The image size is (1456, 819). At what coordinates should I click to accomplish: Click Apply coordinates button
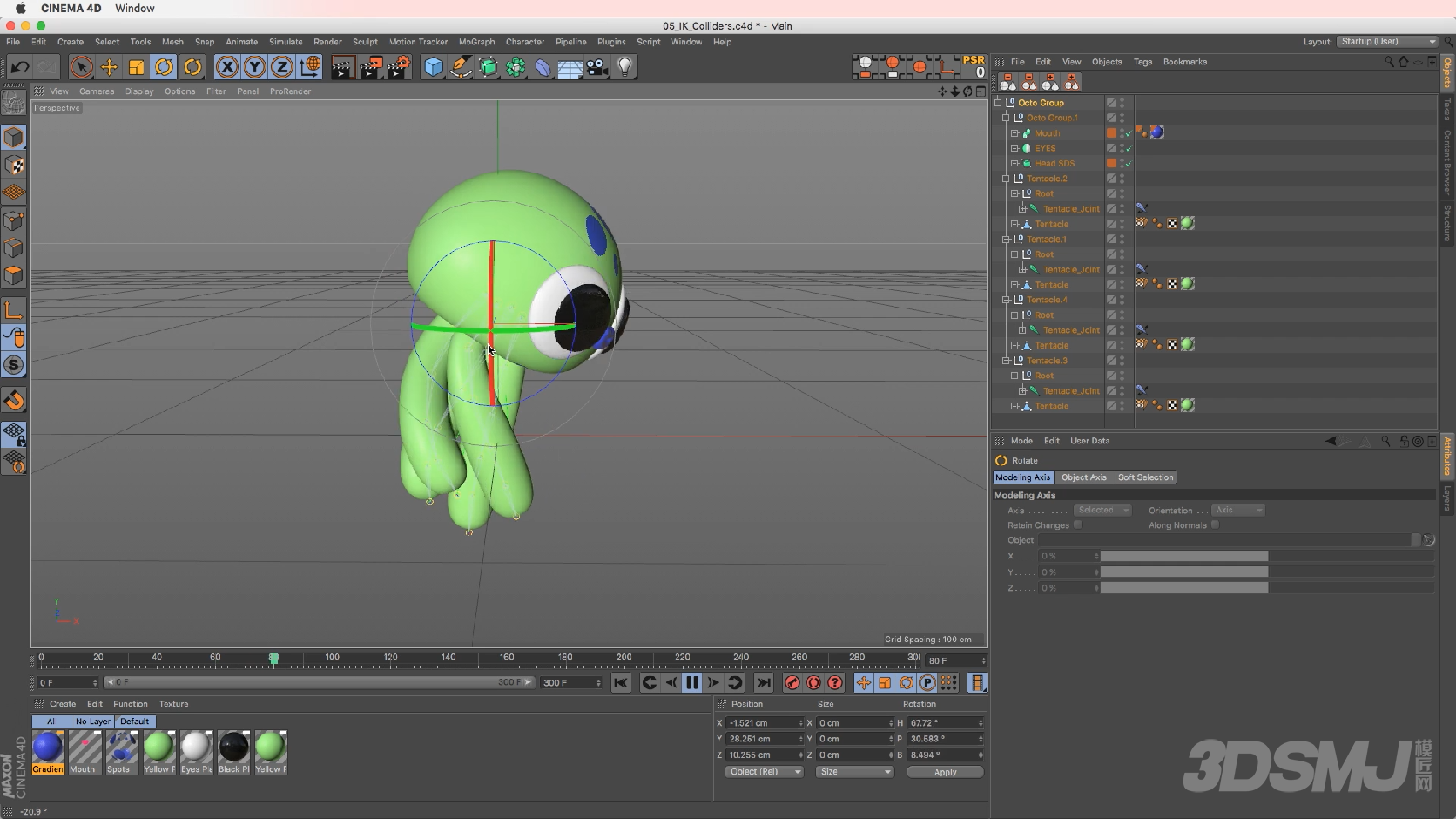945,772
